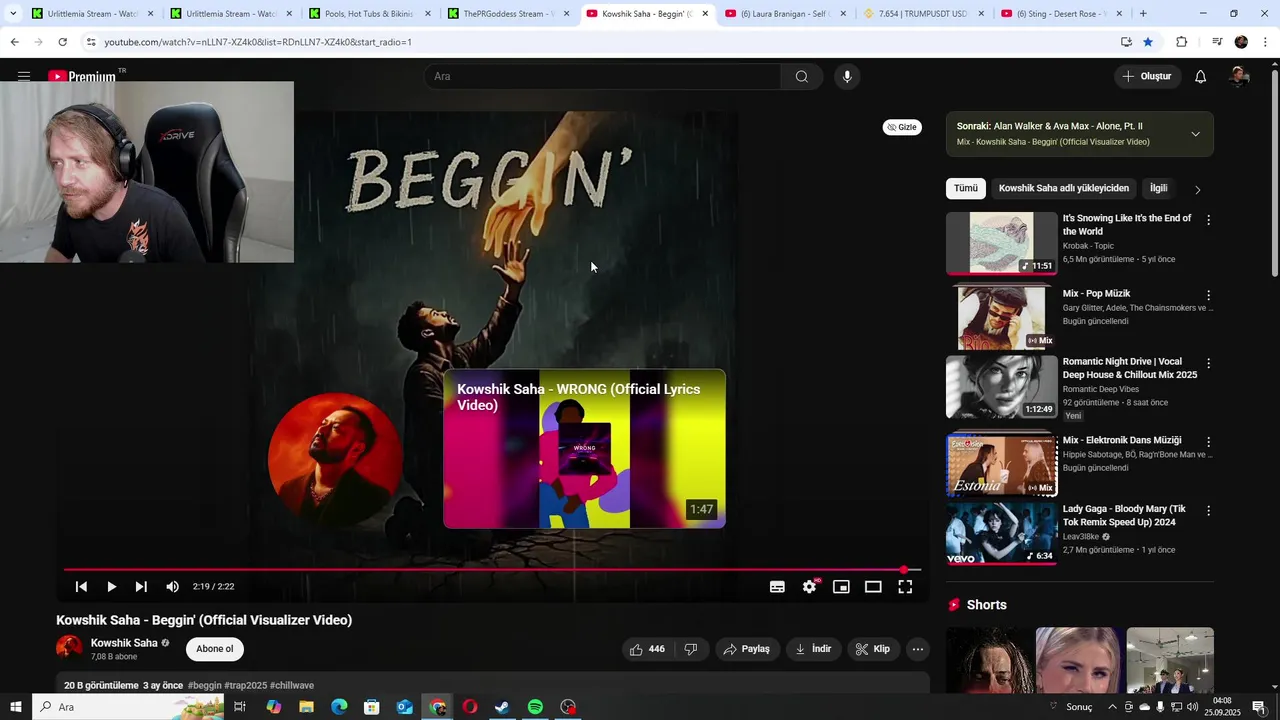1280x720 pixels.
Task: Open Steam from the taskbar
Action: [502, 707]
